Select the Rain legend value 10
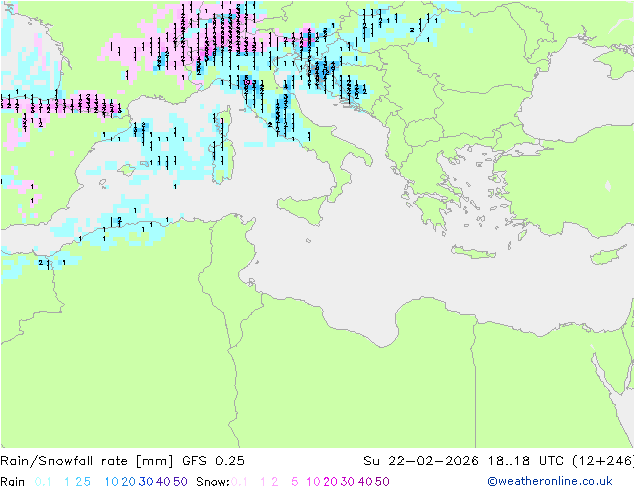Viewport: 634px width, 490px height. click(x=112, y=482)
